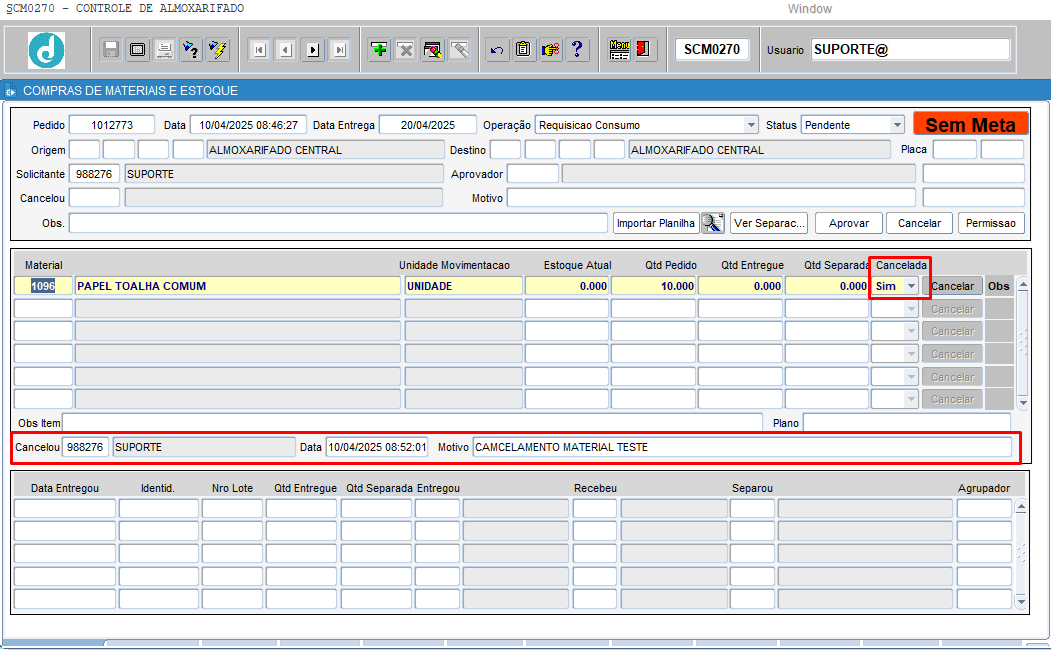Click the red exit door icon

tap(645, 50)
